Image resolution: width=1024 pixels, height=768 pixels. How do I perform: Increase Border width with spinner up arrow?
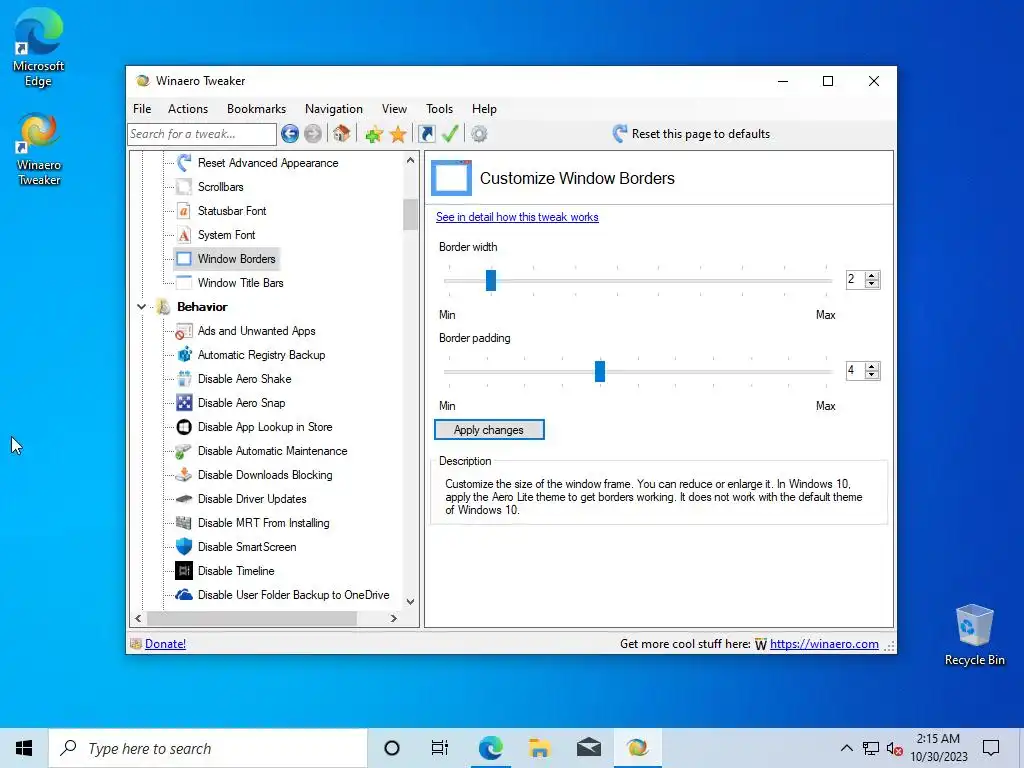click(x=872, y=276)
